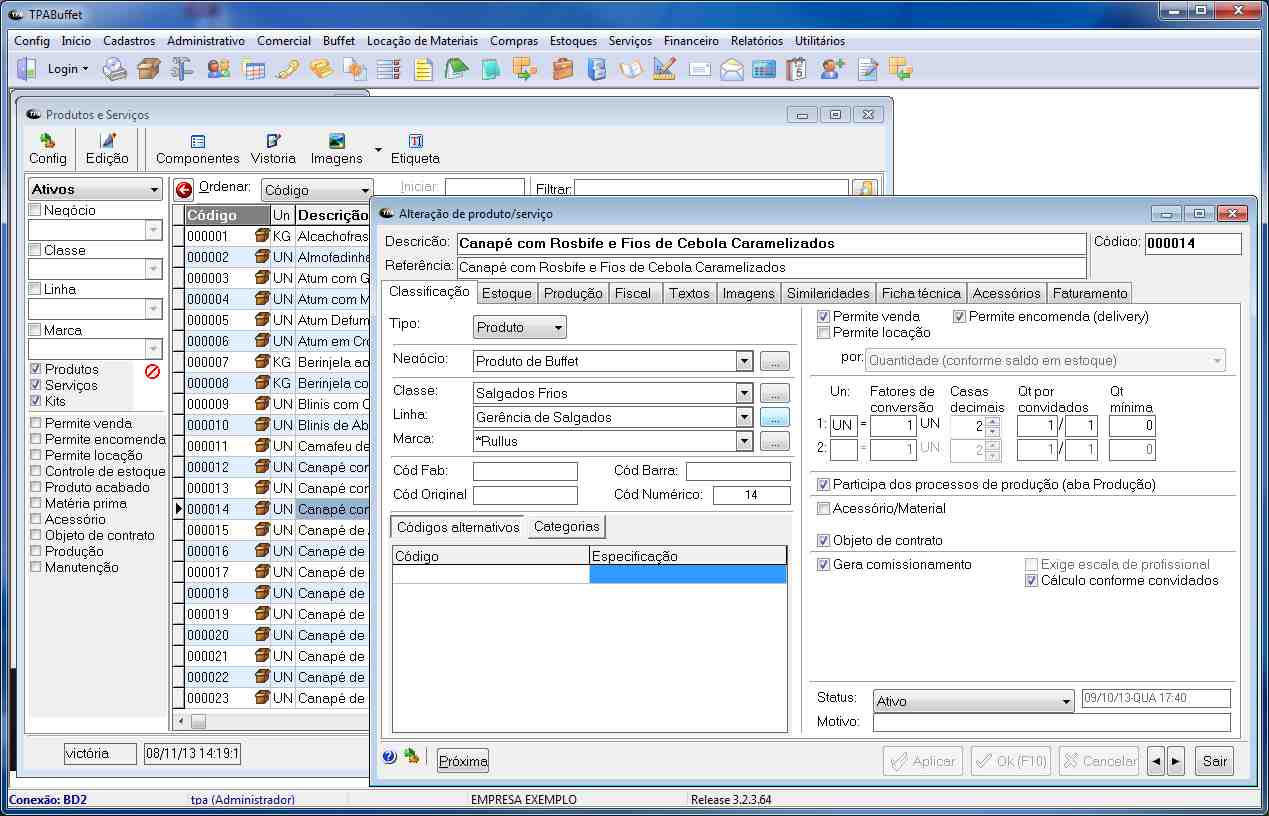Image resolution: width=1269 pixels, height=816 pixels.
Task: Open the Financeiro menu
Action: click(691, 41)
